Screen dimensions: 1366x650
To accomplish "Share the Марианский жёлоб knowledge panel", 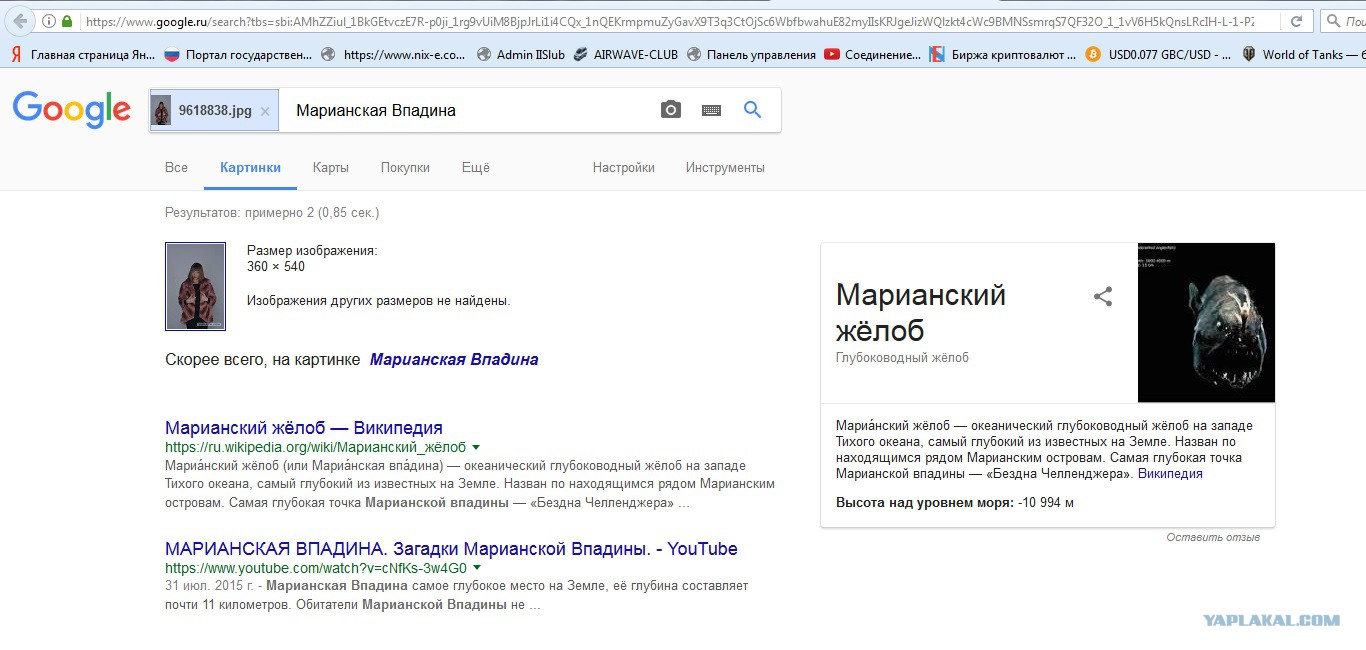I will 1103,296.
